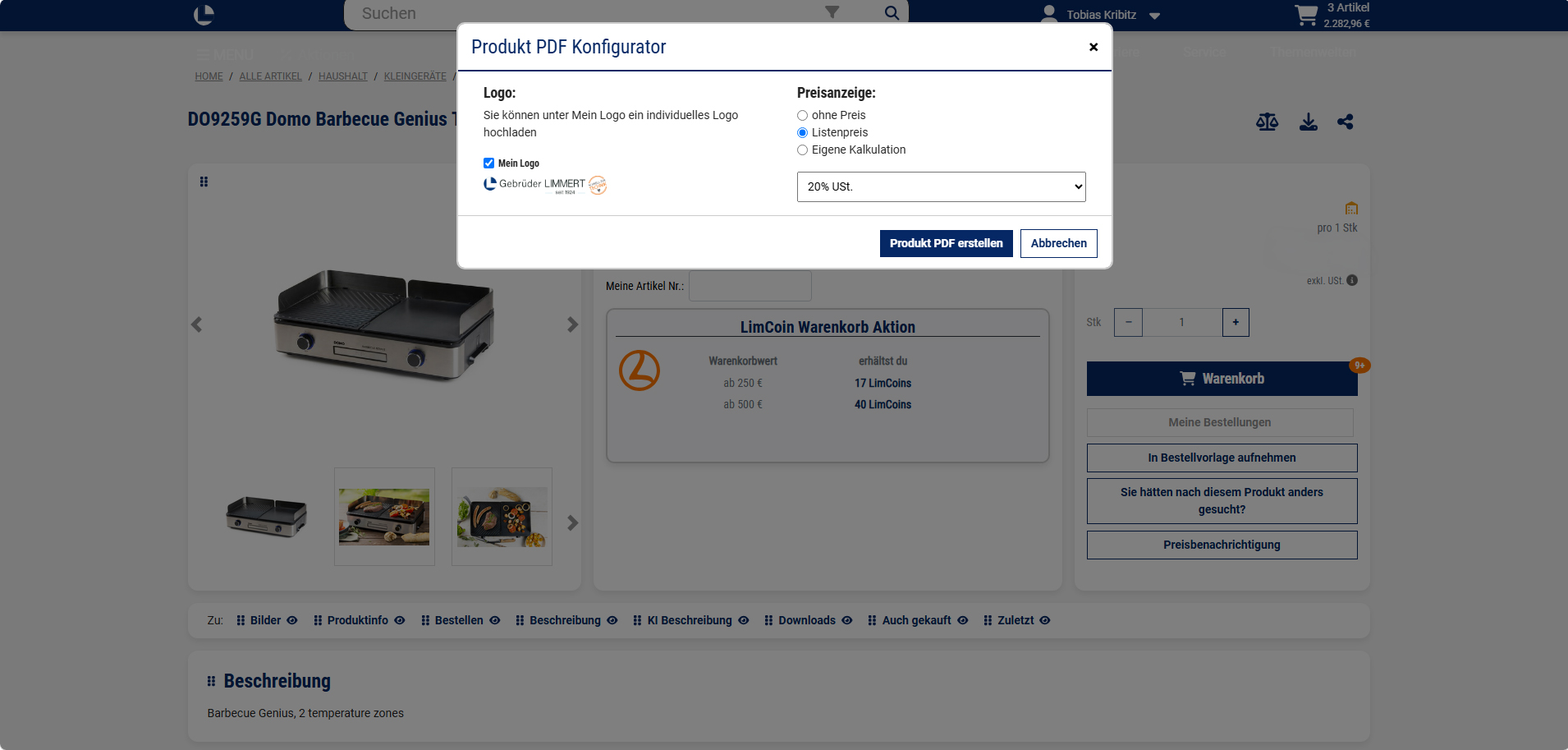Click the next image arrow beside main photo
The height and width of the screenshot is (750, 1568).
click(x=572, y=324)
